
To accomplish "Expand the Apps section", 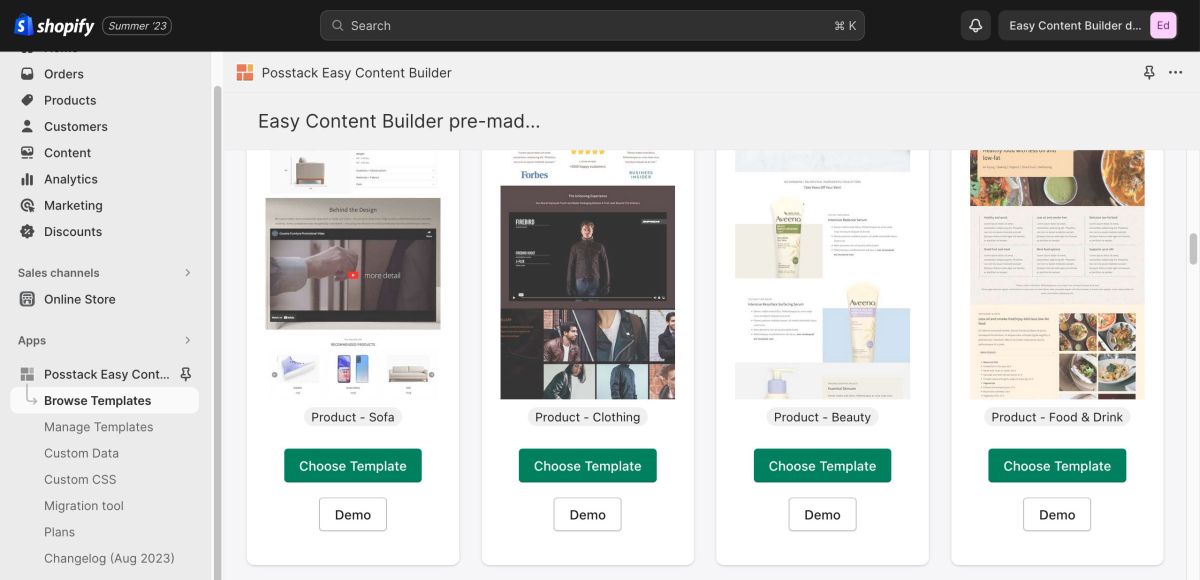I will tap(187, 340).
